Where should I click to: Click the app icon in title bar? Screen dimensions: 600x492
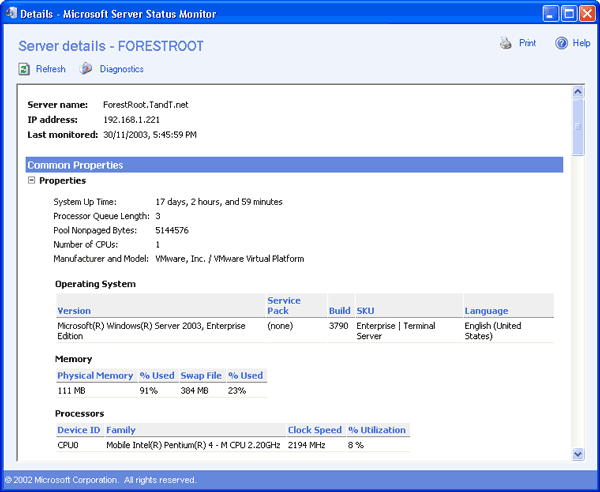(11, 13)
